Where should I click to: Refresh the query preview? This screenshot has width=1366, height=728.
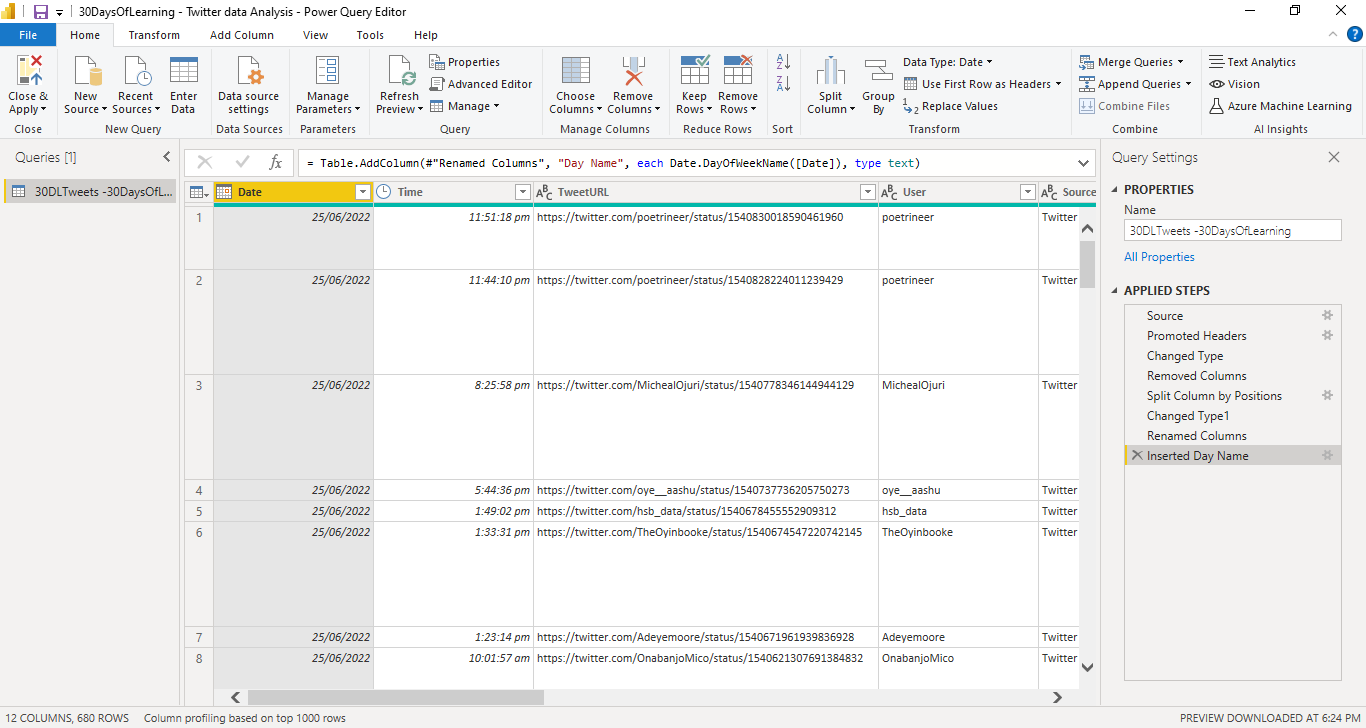click(398, 84)
